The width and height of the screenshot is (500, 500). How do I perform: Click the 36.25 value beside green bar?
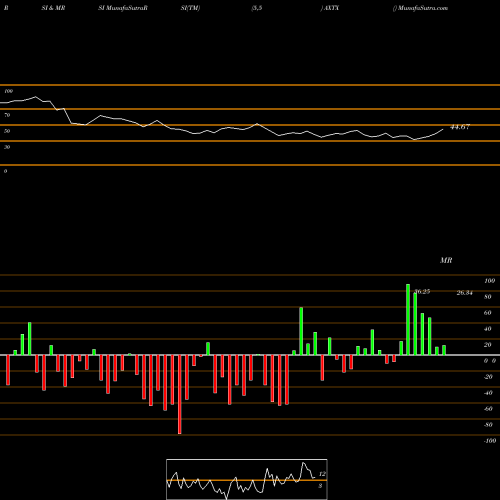pos(423,292)
